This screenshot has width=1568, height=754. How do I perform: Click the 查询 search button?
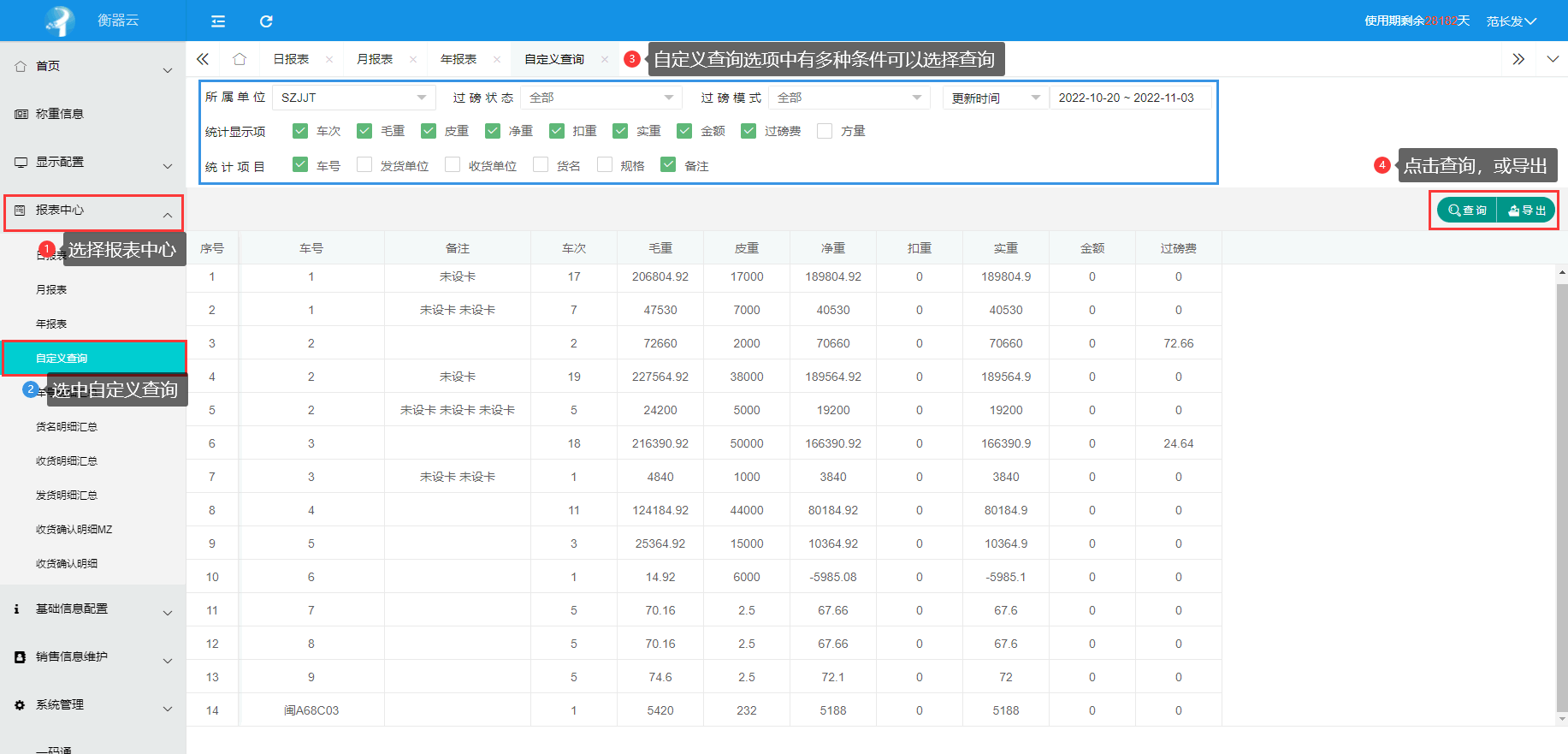[x=1467, y=211]
